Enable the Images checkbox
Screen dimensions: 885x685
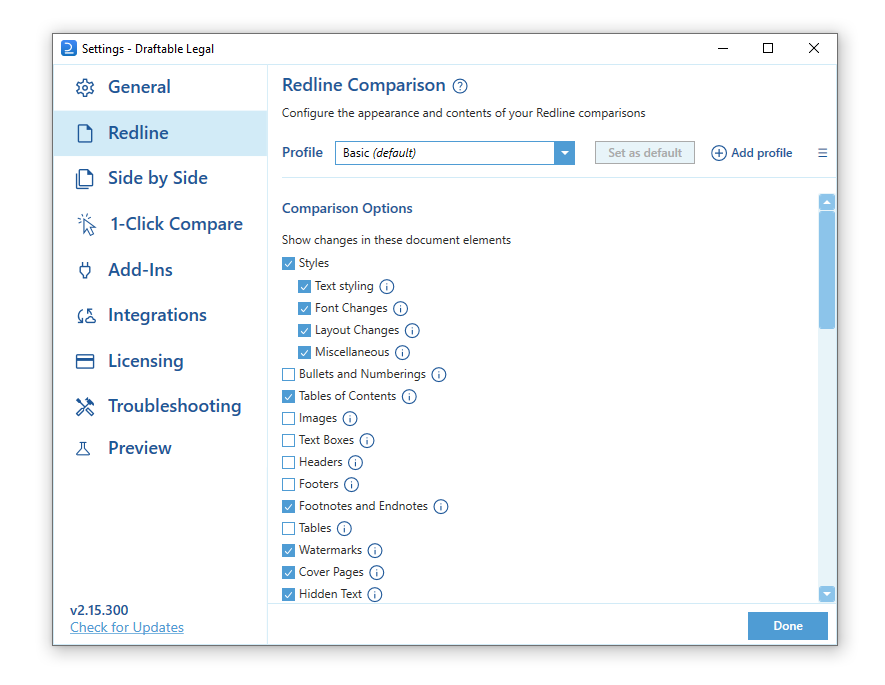pos(288,419)
